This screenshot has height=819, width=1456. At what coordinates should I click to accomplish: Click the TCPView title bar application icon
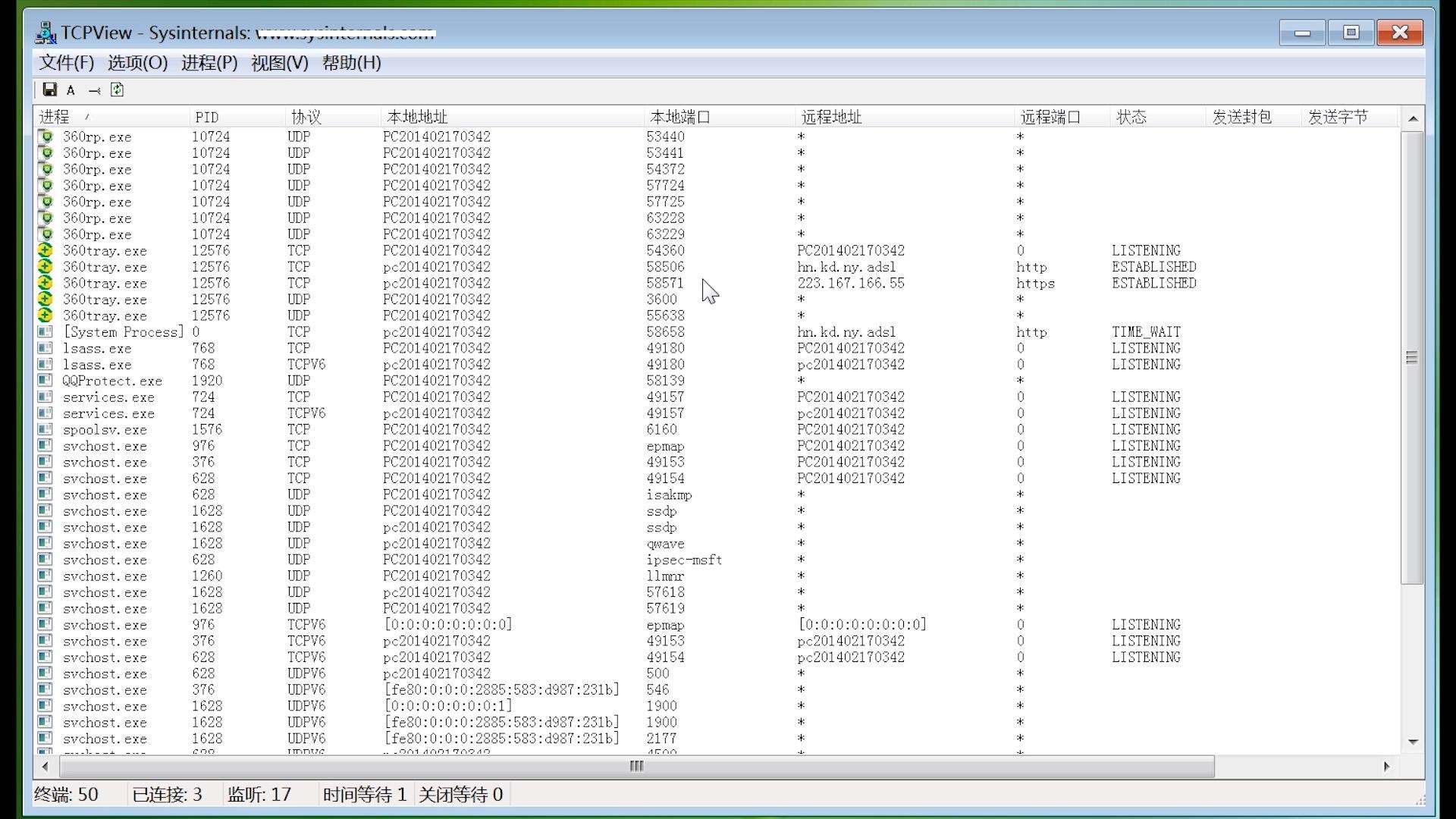45,33
